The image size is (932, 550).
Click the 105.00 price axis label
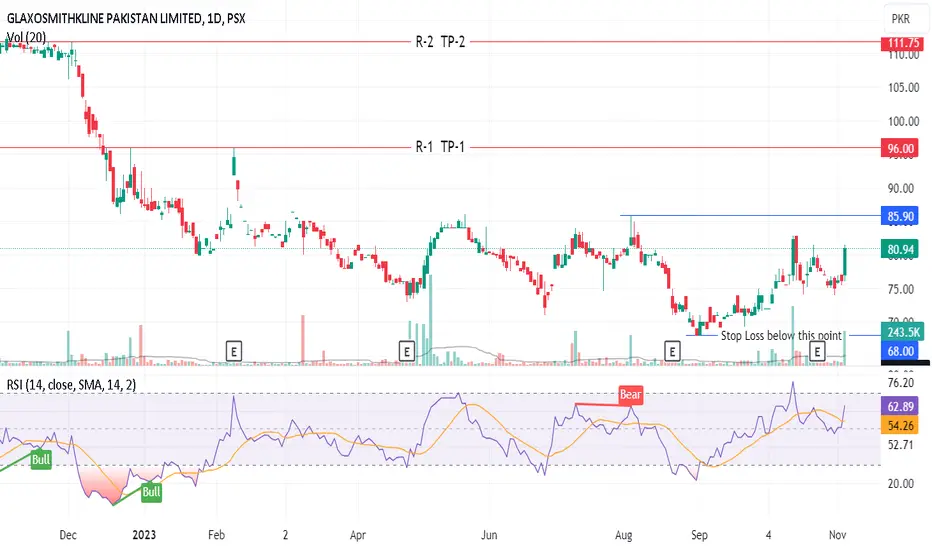point(903,87)
